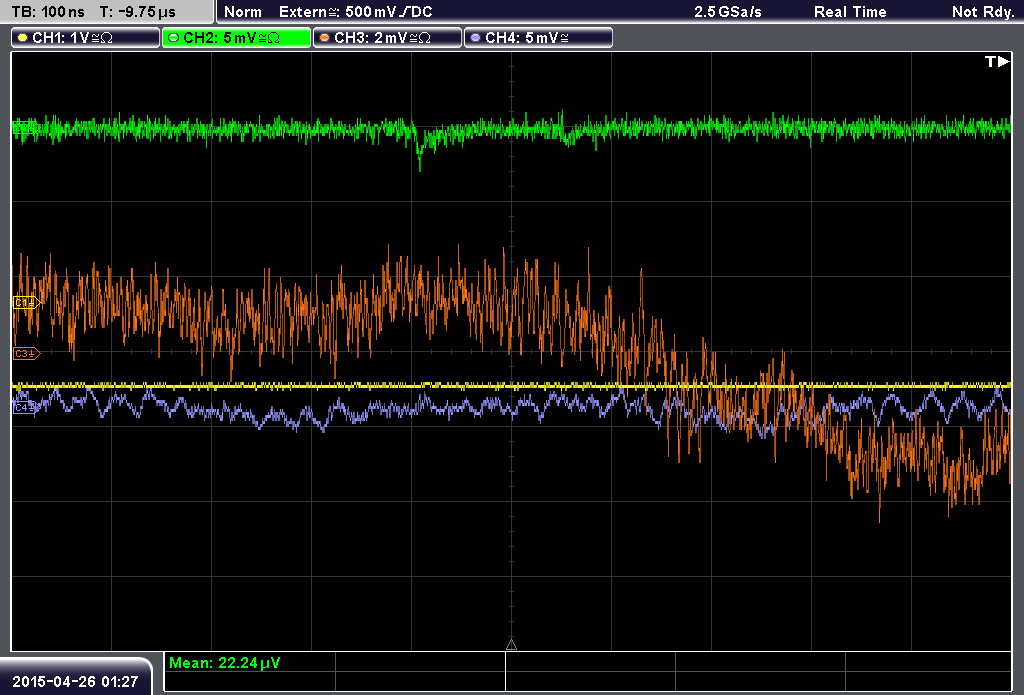Click the T: -9.75 µs trigger offset readout
Screen dimensions: 1024x695
coord(138,12)
